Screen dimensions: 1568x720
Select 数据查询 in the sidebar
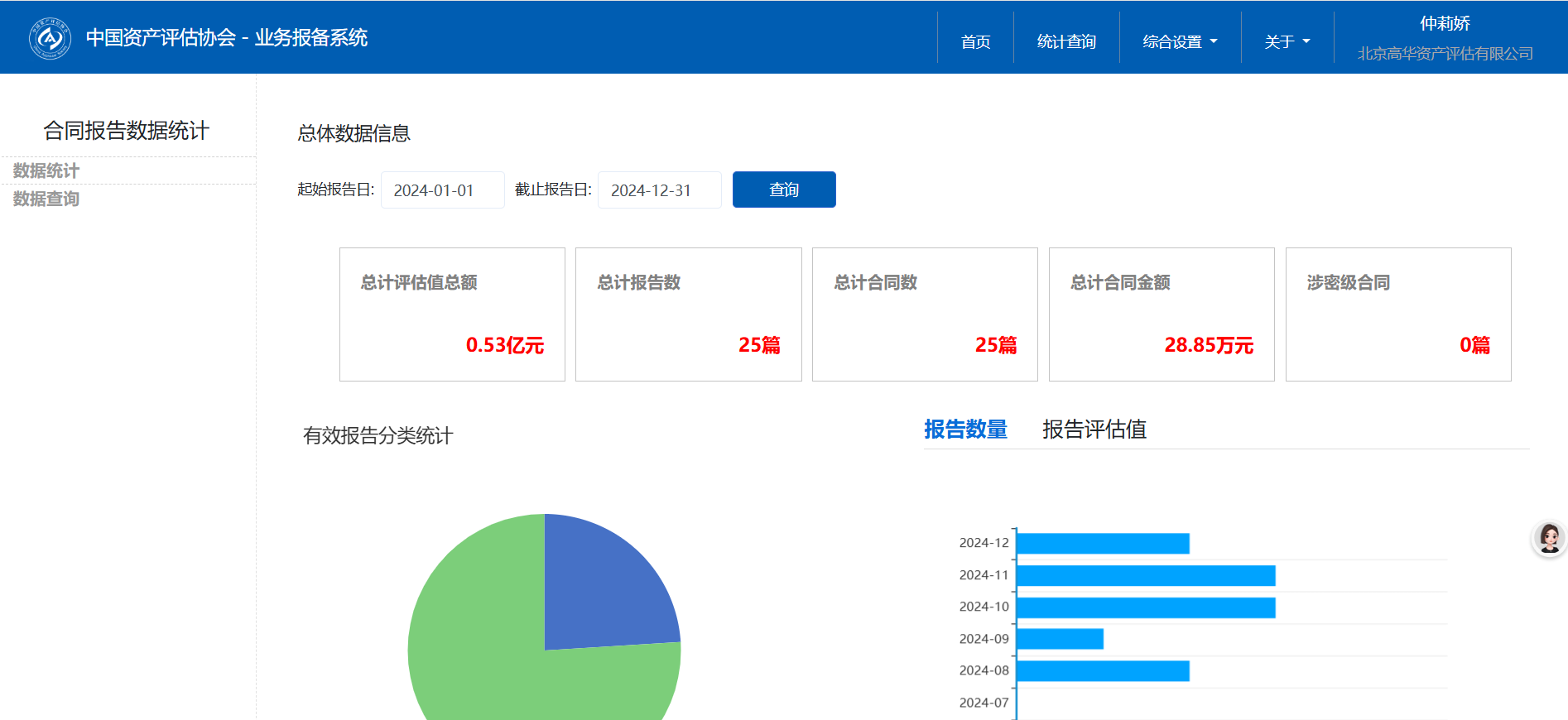click(x=46, y=199)
